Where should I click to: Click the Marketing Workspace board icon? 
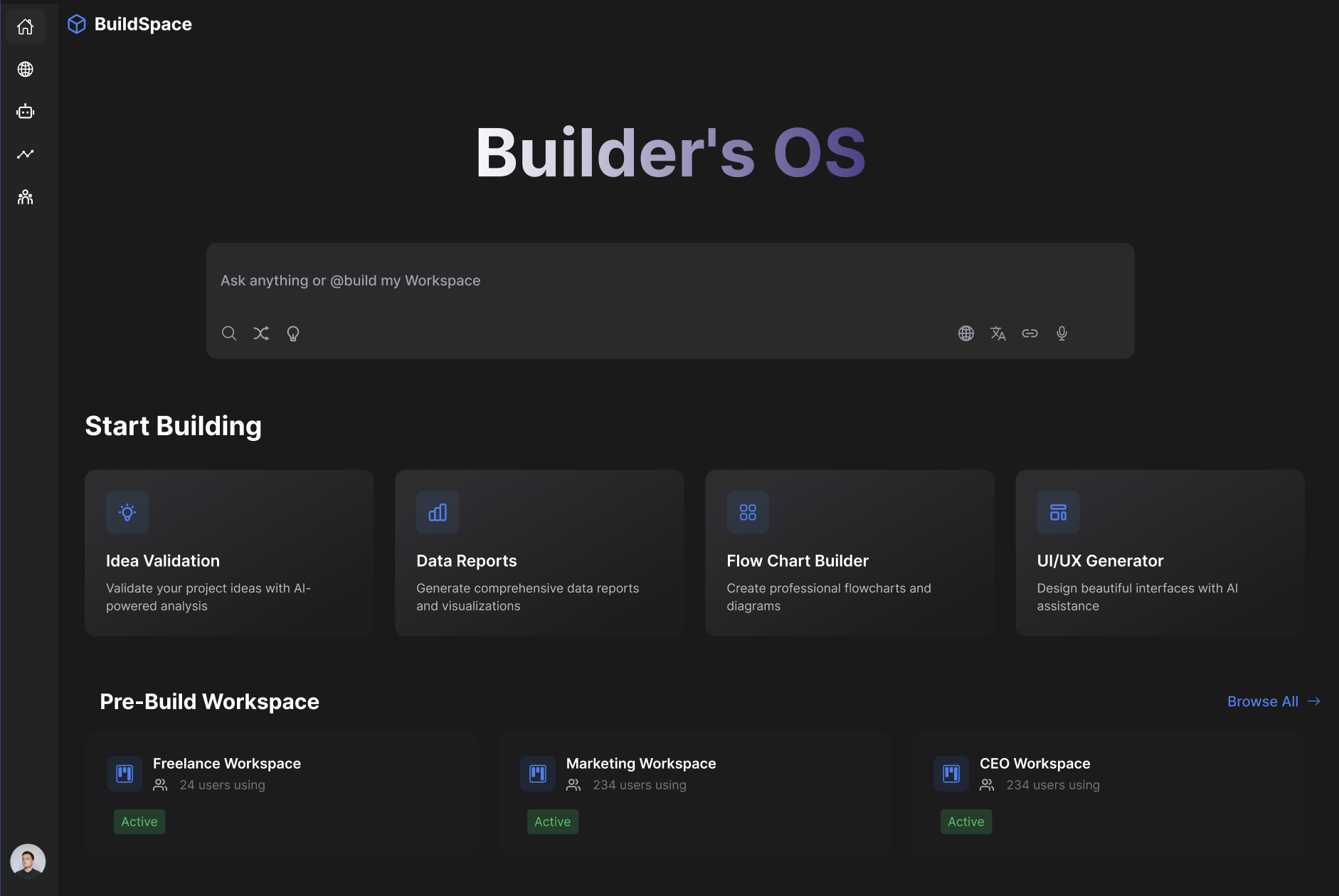538,774
